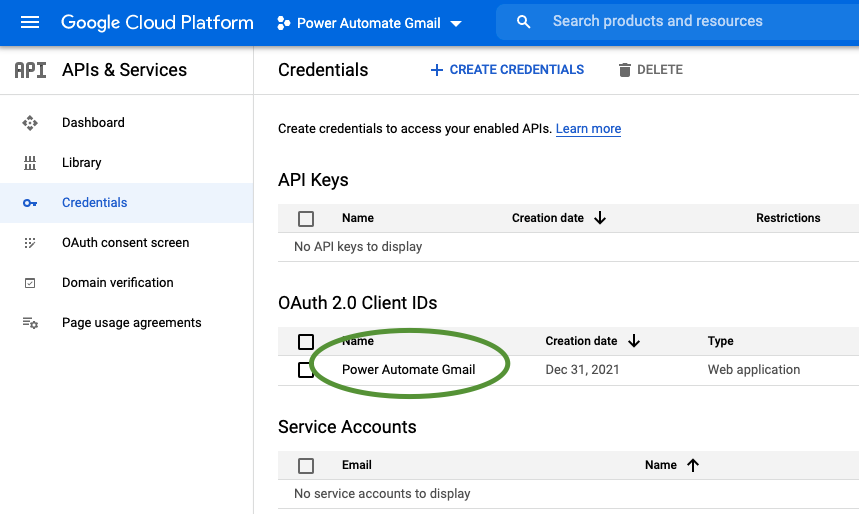Go to Dashboard in the sidebar

[93, 123]
